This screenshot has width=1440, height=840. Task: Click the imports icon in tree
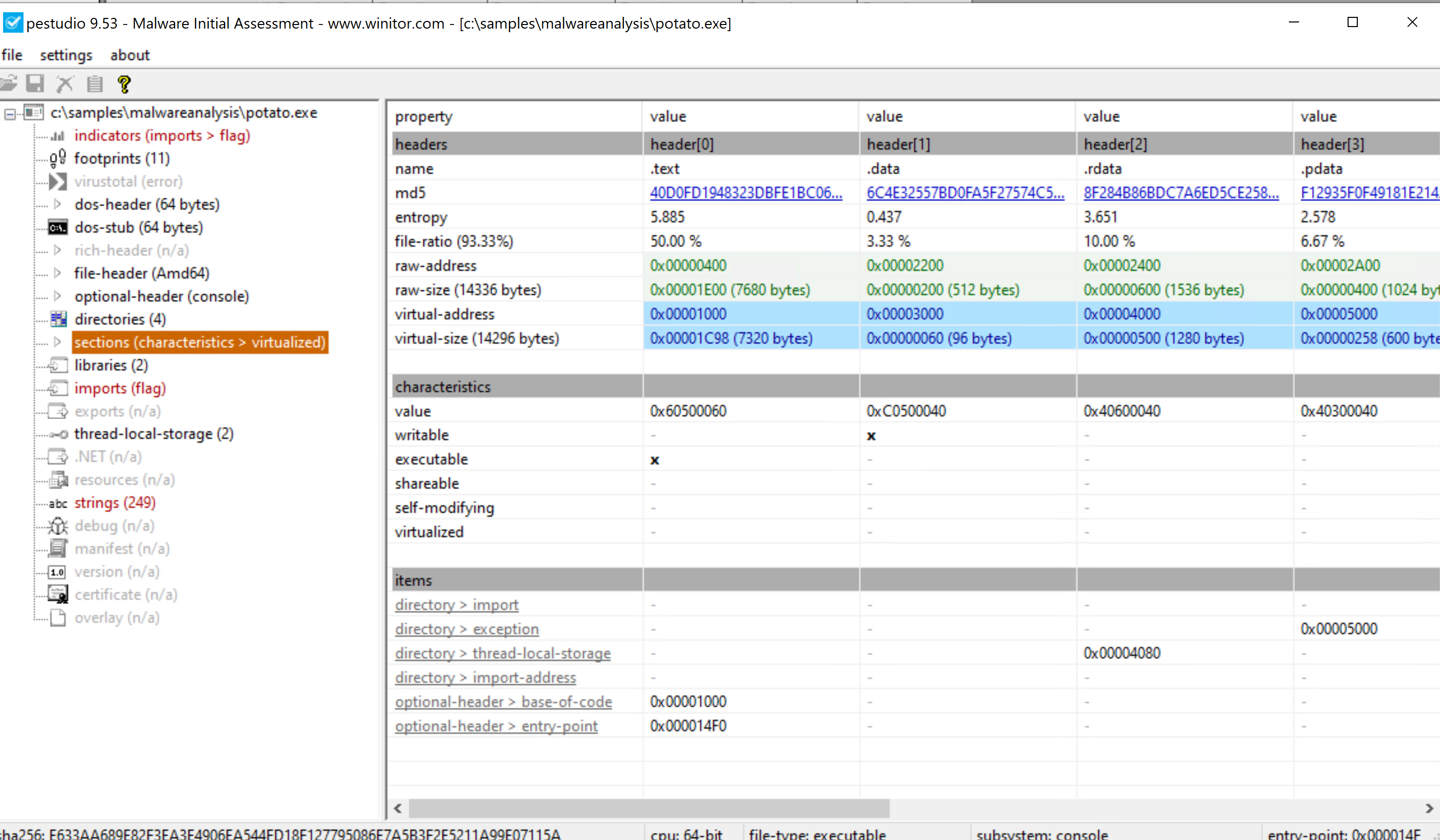(x=58, y=389)
